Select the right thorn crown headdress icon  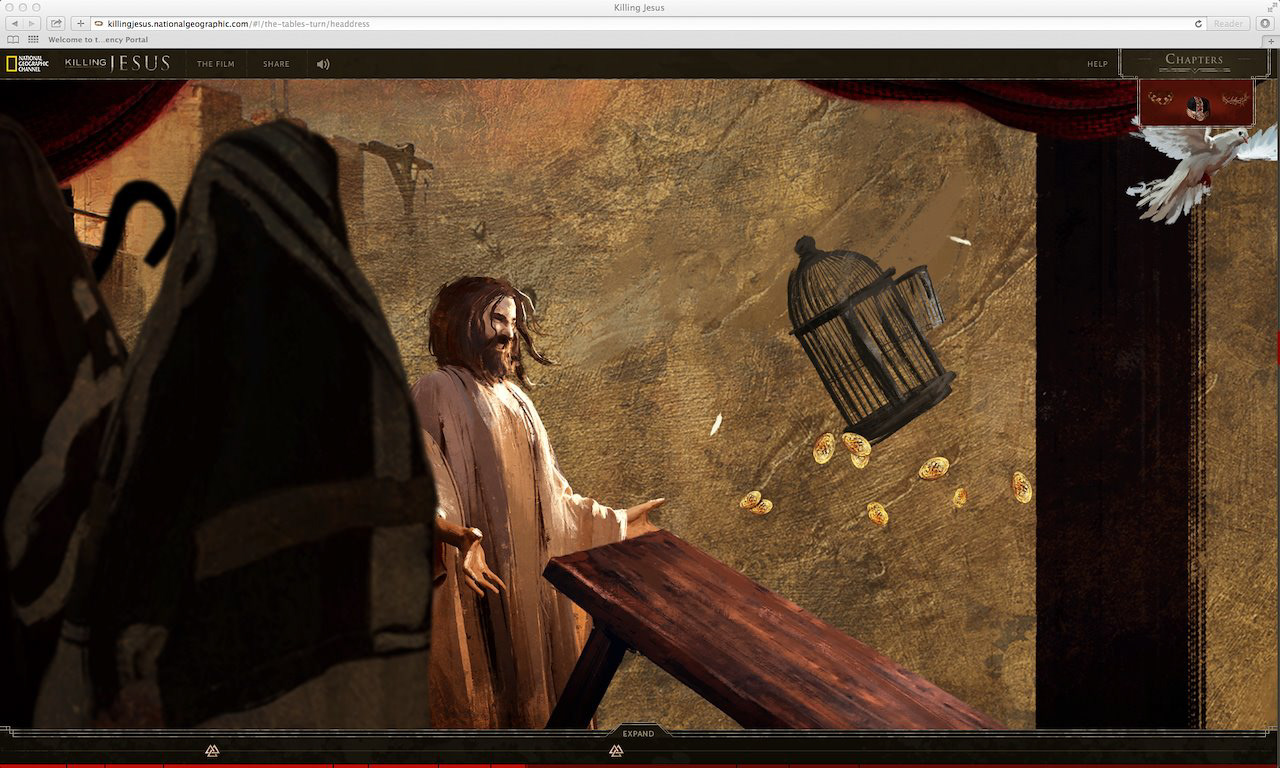coord(1235,100)
